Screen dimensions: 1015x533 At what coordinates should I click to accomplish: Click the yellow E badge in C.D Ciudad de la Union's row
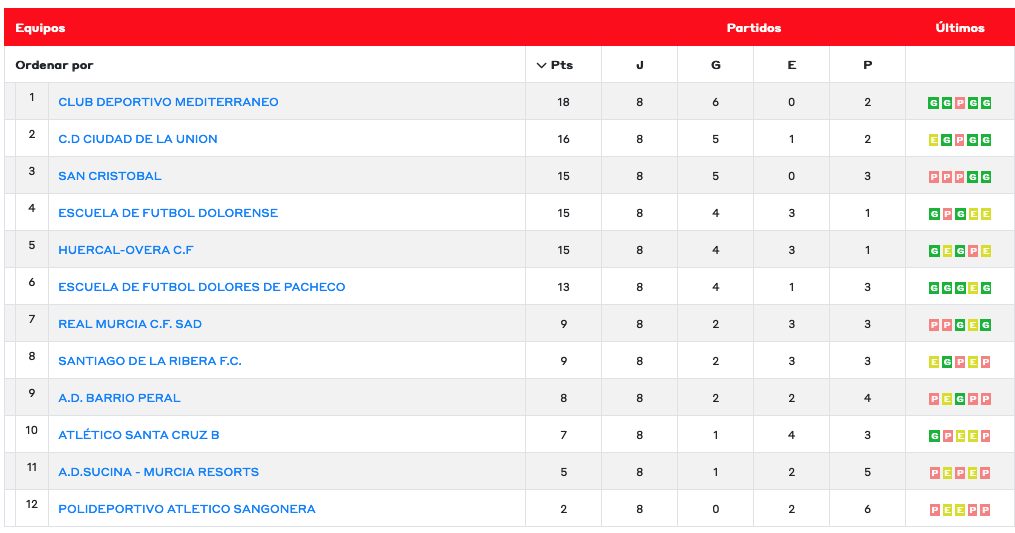click(933, 140)
